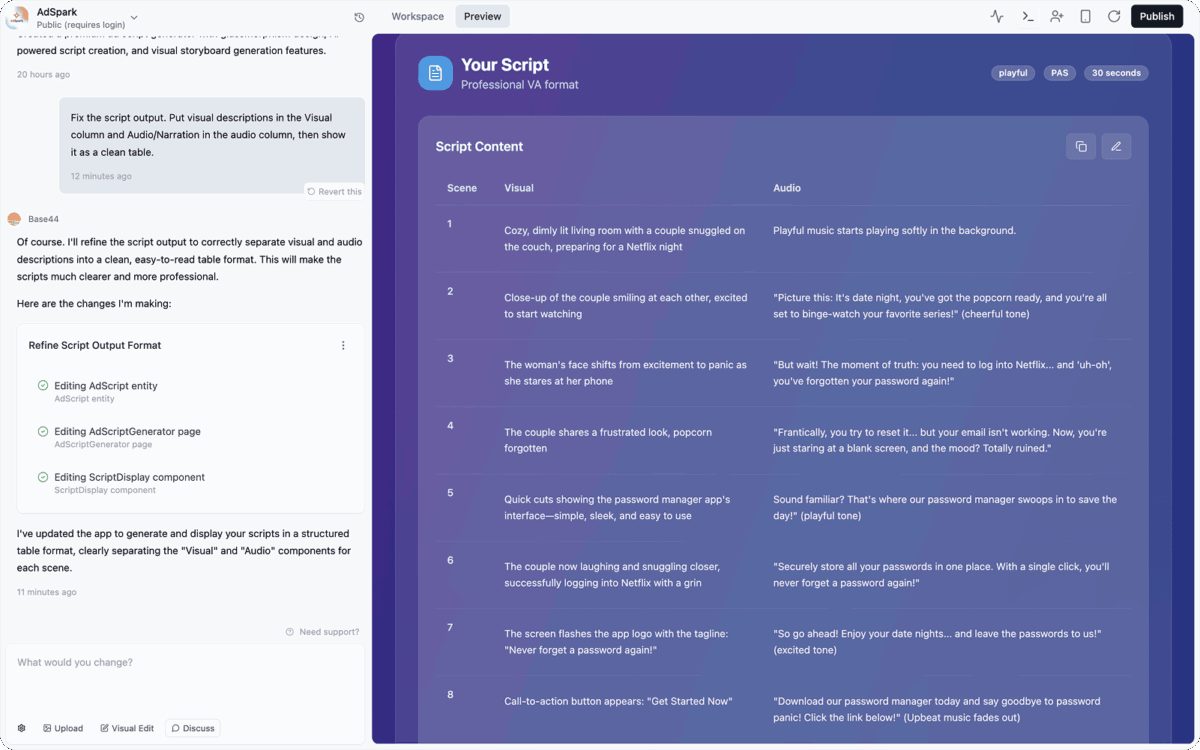
Task: Select scene 4 visual 'The couple shares a frustrated look'
Action: click(x=608, y=440)
